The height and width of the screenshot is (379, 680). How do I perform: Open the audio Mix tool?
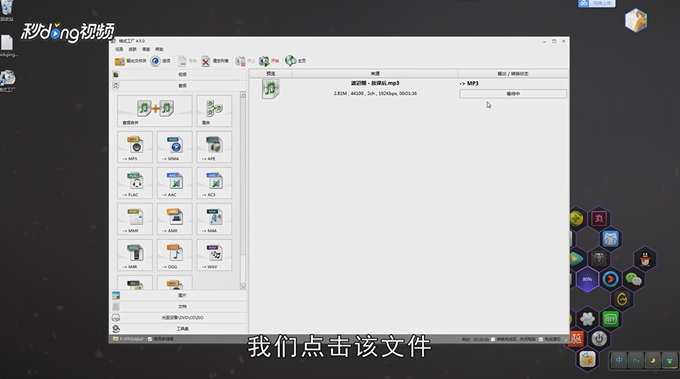[x=214, y=111]
